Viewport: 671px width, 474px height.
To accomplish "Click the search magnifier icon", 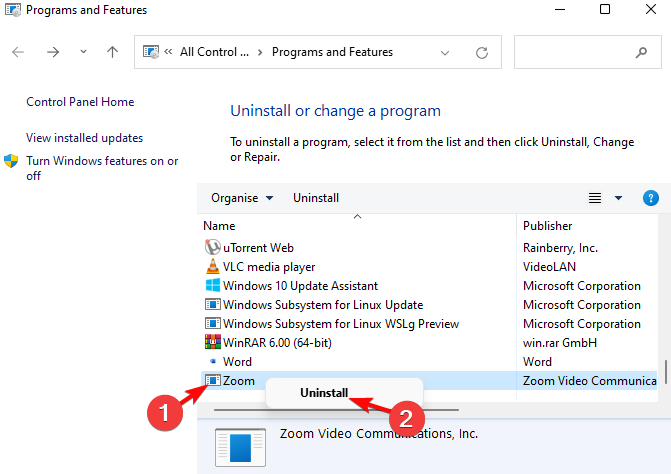I will click(x=641, y=53).
